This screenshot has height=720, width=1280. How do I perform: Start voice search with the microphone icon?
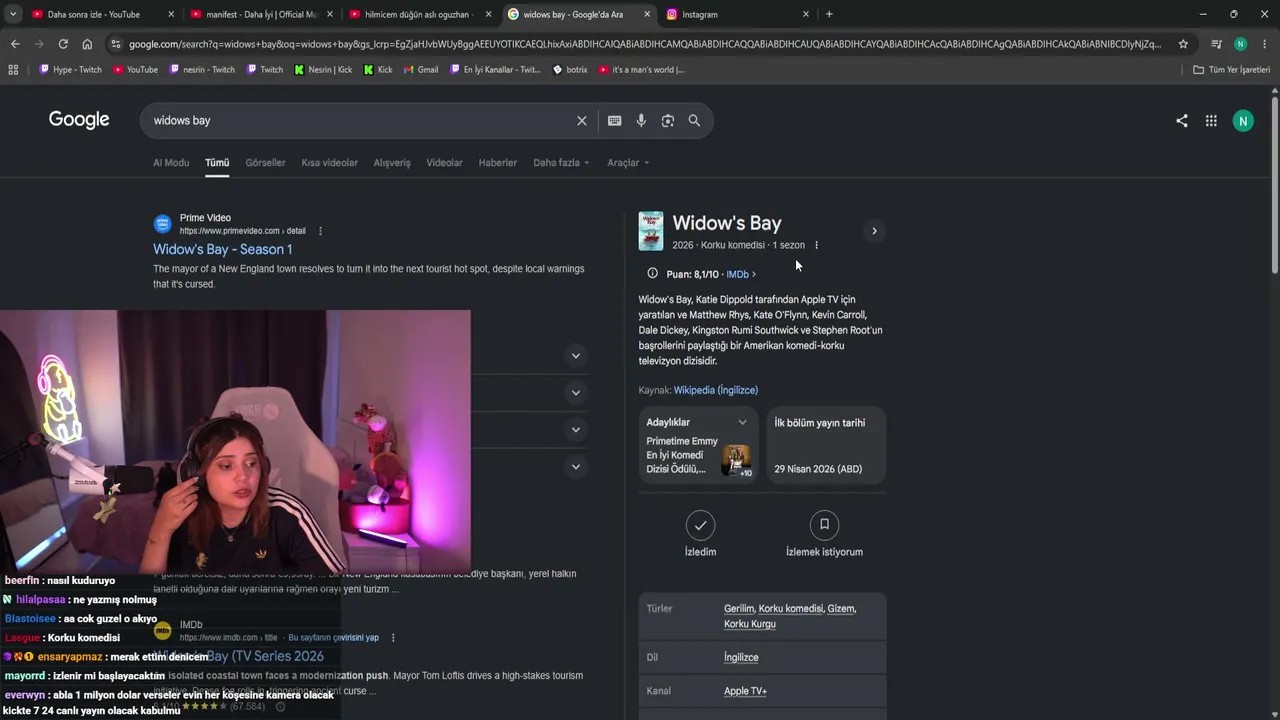point(641,121)
